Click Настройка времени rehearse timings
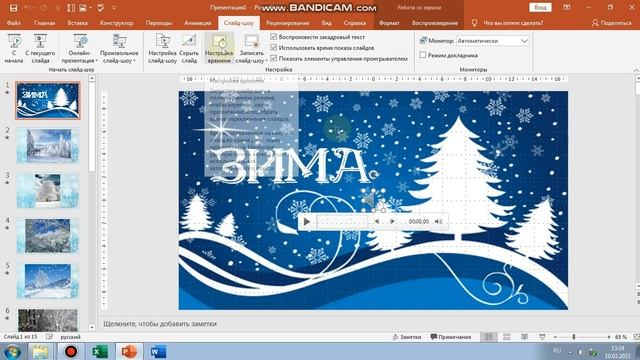This screenshot has height=360, width=640. point(219,49)
